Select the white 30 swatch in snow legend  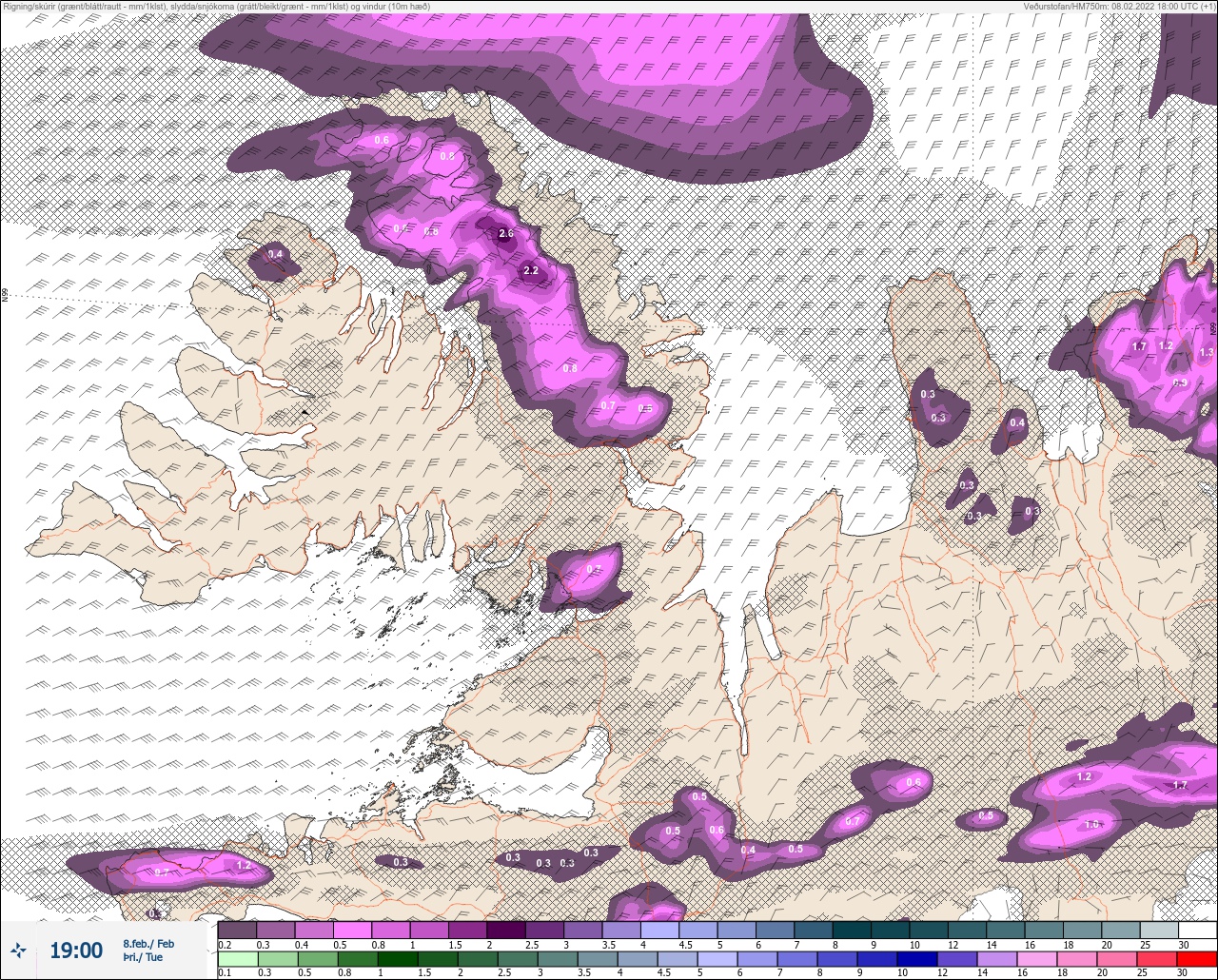[1197, 930]
